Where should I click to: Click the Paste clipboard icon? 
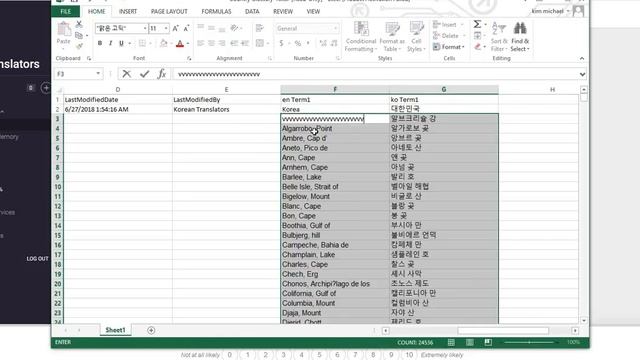64,29
